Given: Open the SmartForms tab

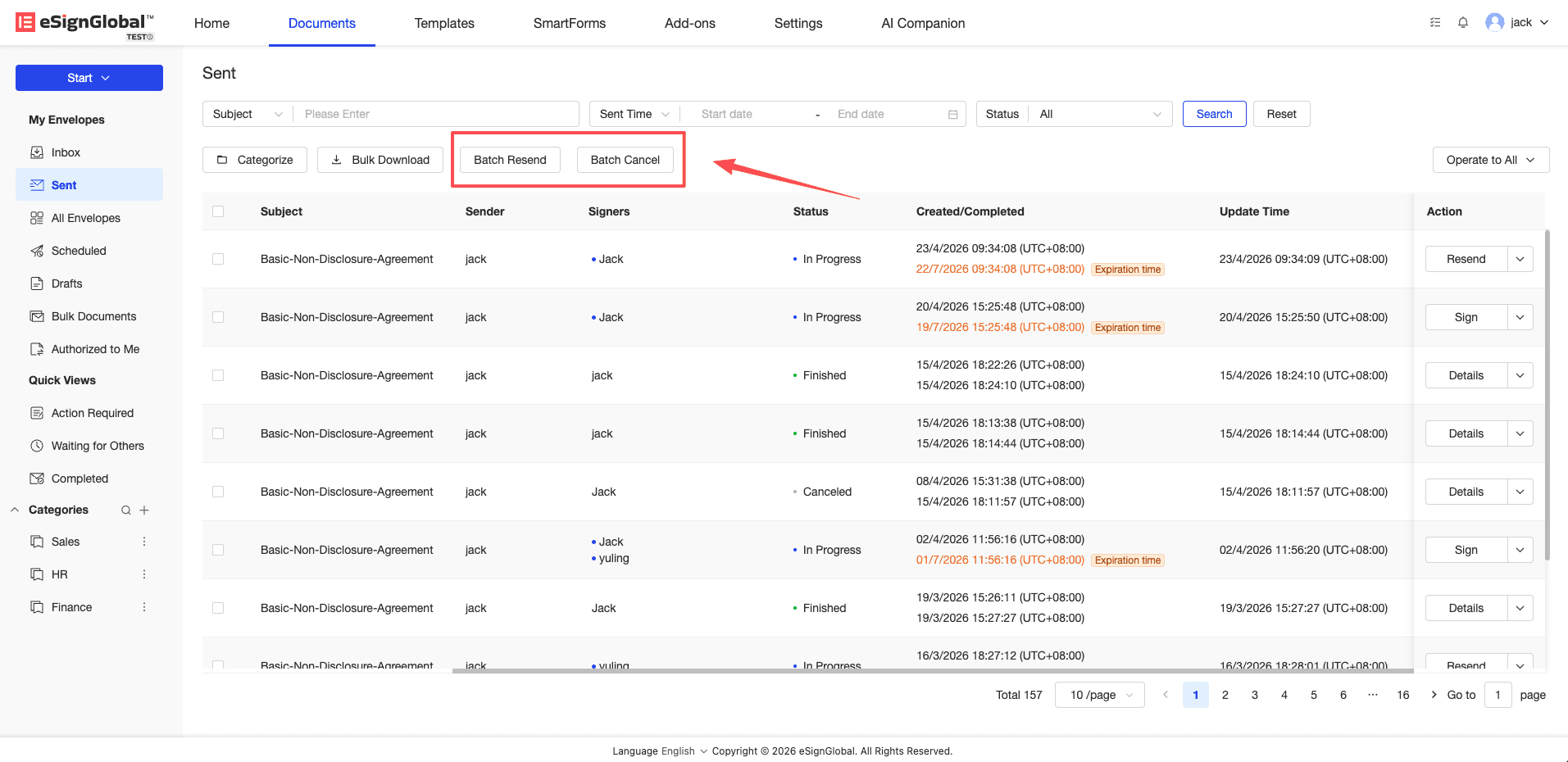Looking at the screenshot, I should [x=570, y=23].
